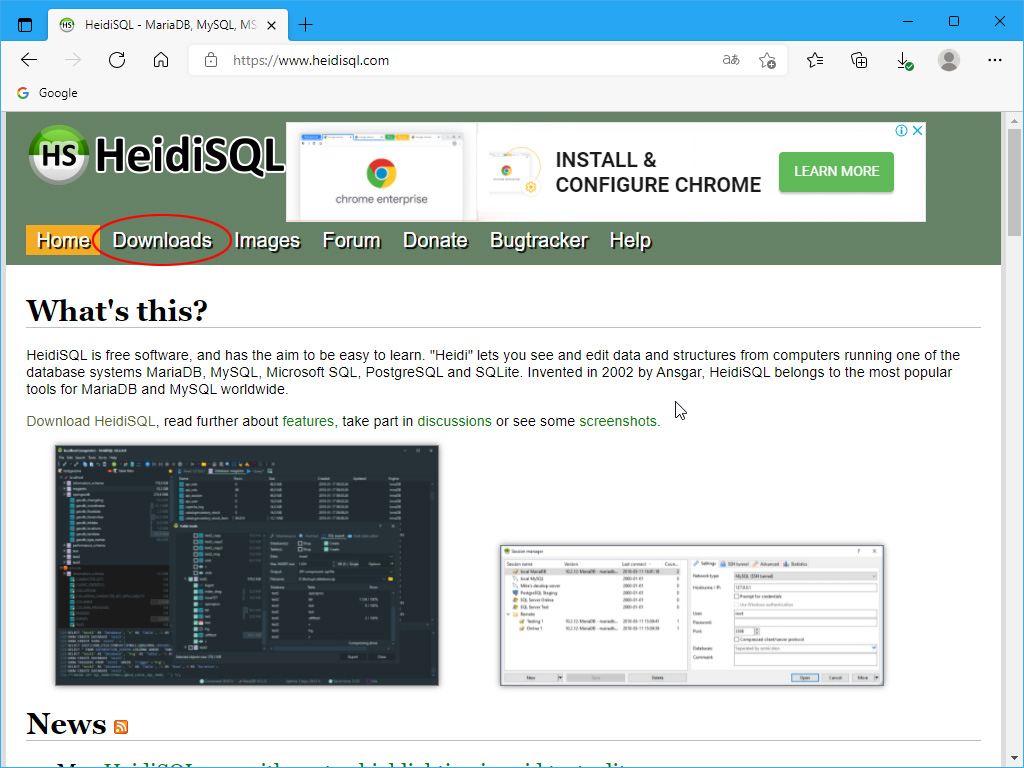Image resolution: width=1024 pixels, height=768 pixels.
Task: Open a new tab with plus button
Action: (x=305, y=25)
